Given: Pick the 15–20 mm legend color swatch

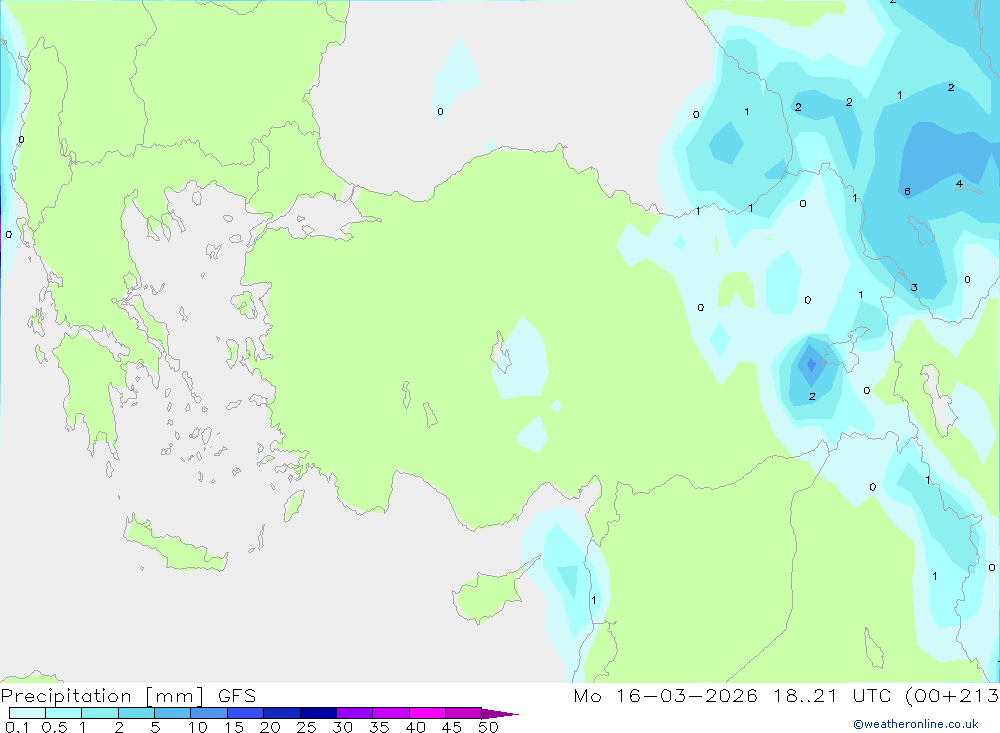Looking at the screenshot, I should (x=245, y=713).
